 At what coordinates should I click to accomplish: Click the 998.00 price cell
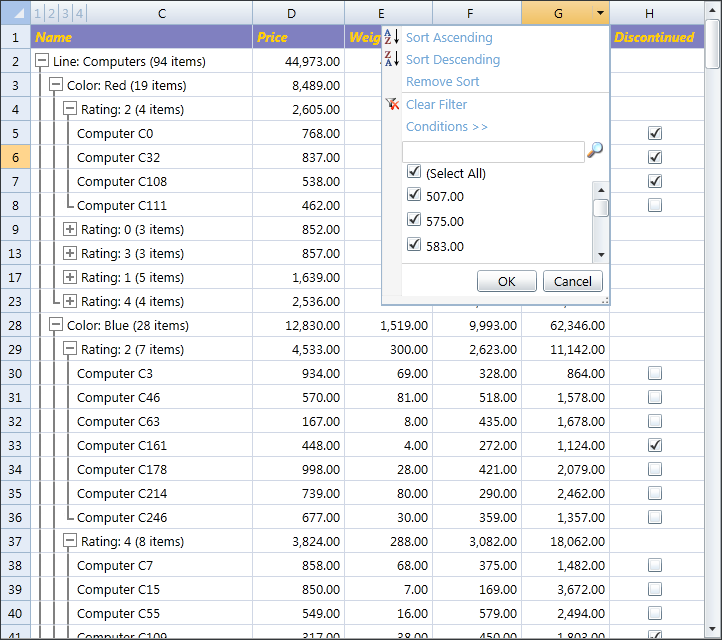point(298,470)
